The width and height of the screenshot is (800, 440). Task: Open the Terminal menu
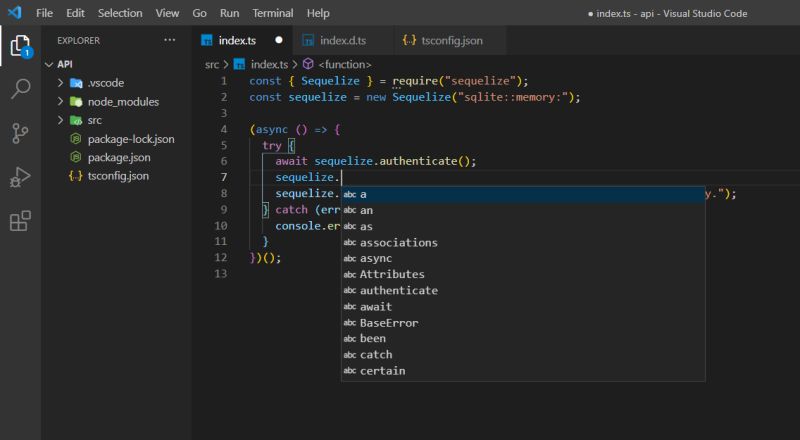[x=273, y=13]
